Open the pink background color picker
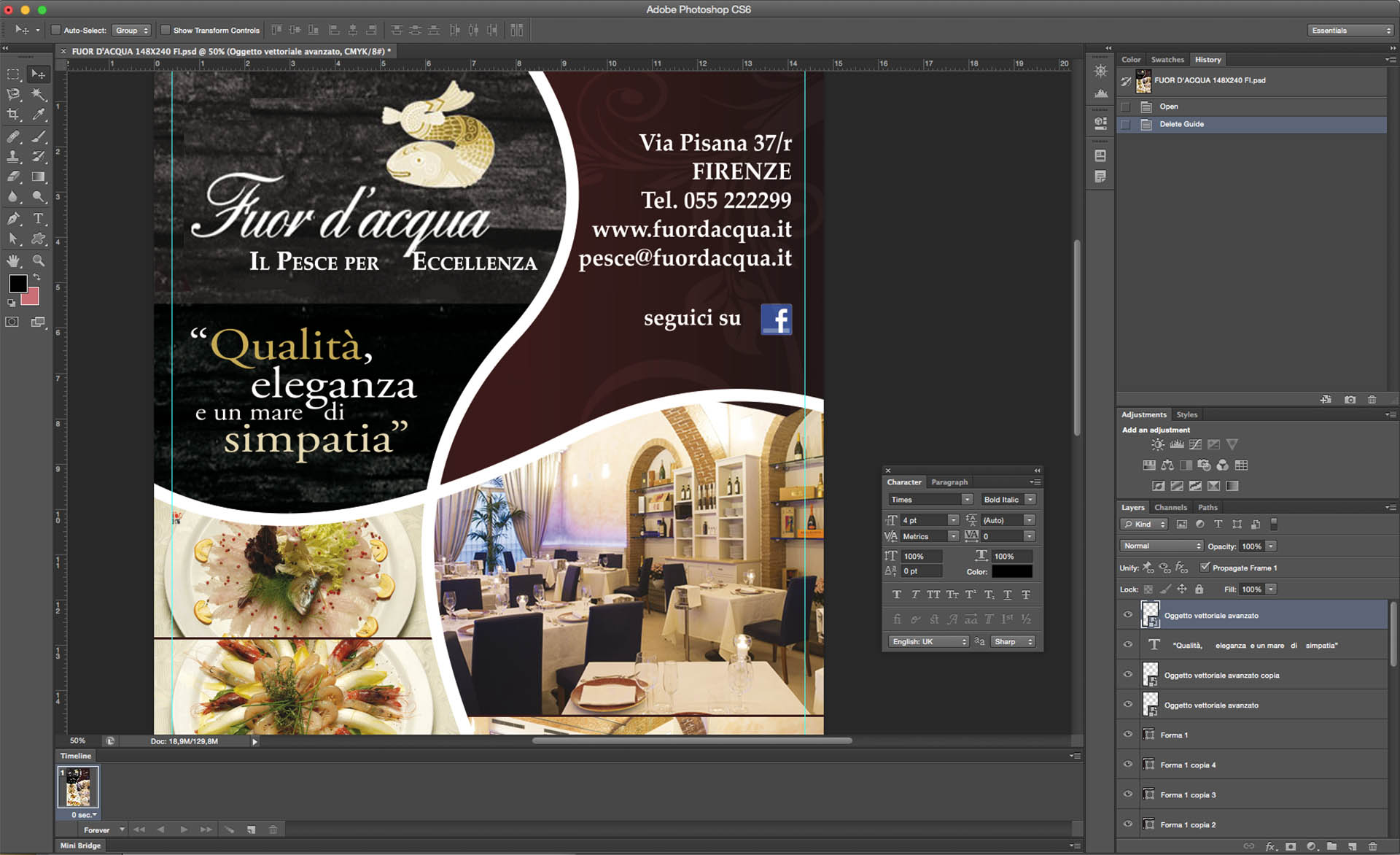The width and height of the screenshot is (1400, 855). point(34,298)
